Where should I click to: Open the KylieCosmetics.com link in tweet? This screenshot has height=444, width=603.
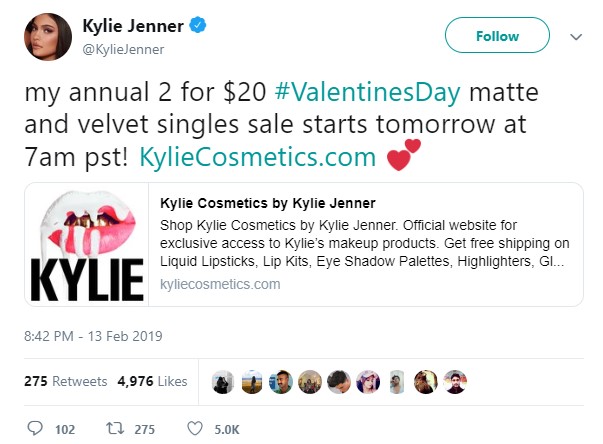point(258,157)
